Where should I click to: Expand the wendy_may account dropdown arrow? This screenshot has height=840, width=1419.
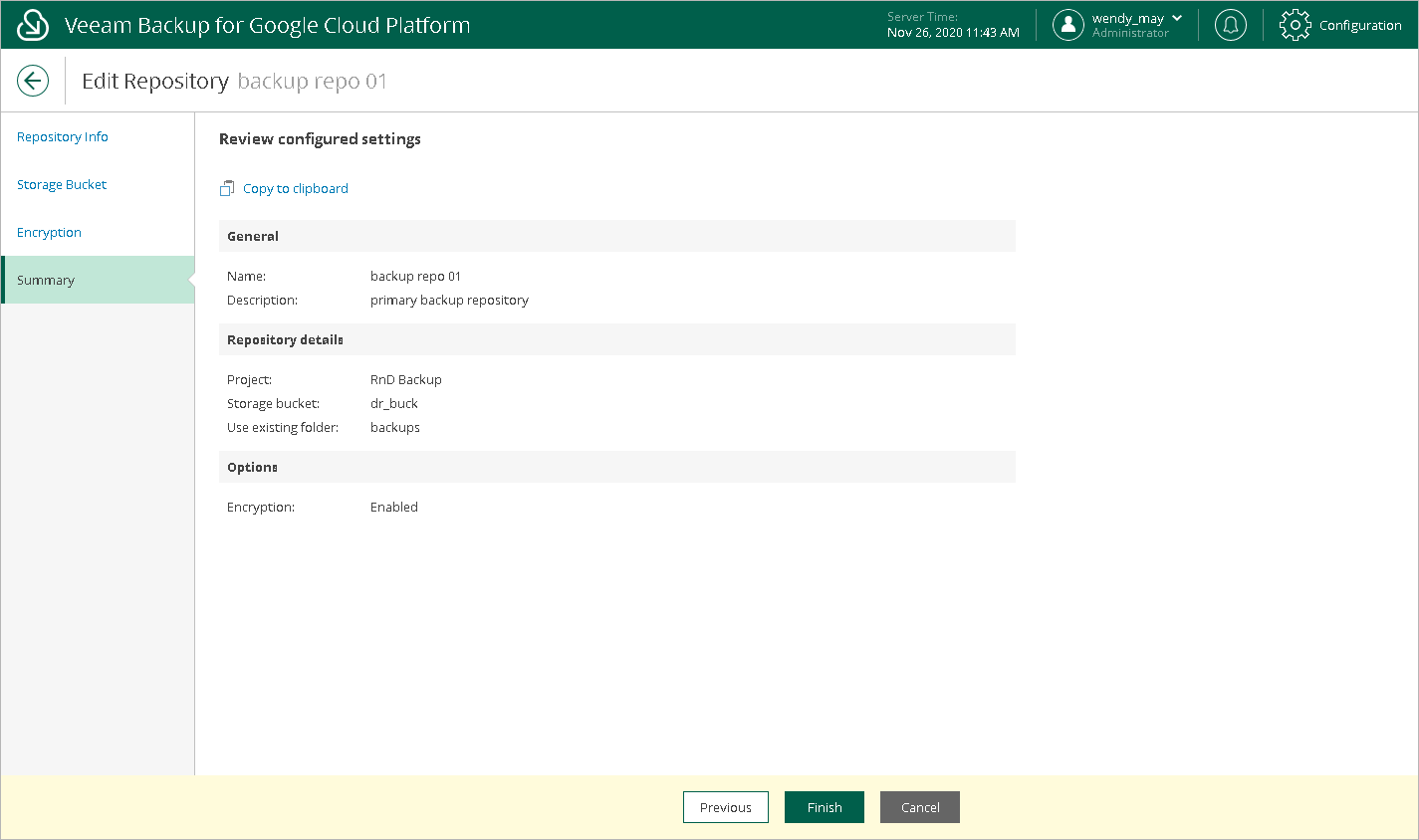(x=1177, y=18)
